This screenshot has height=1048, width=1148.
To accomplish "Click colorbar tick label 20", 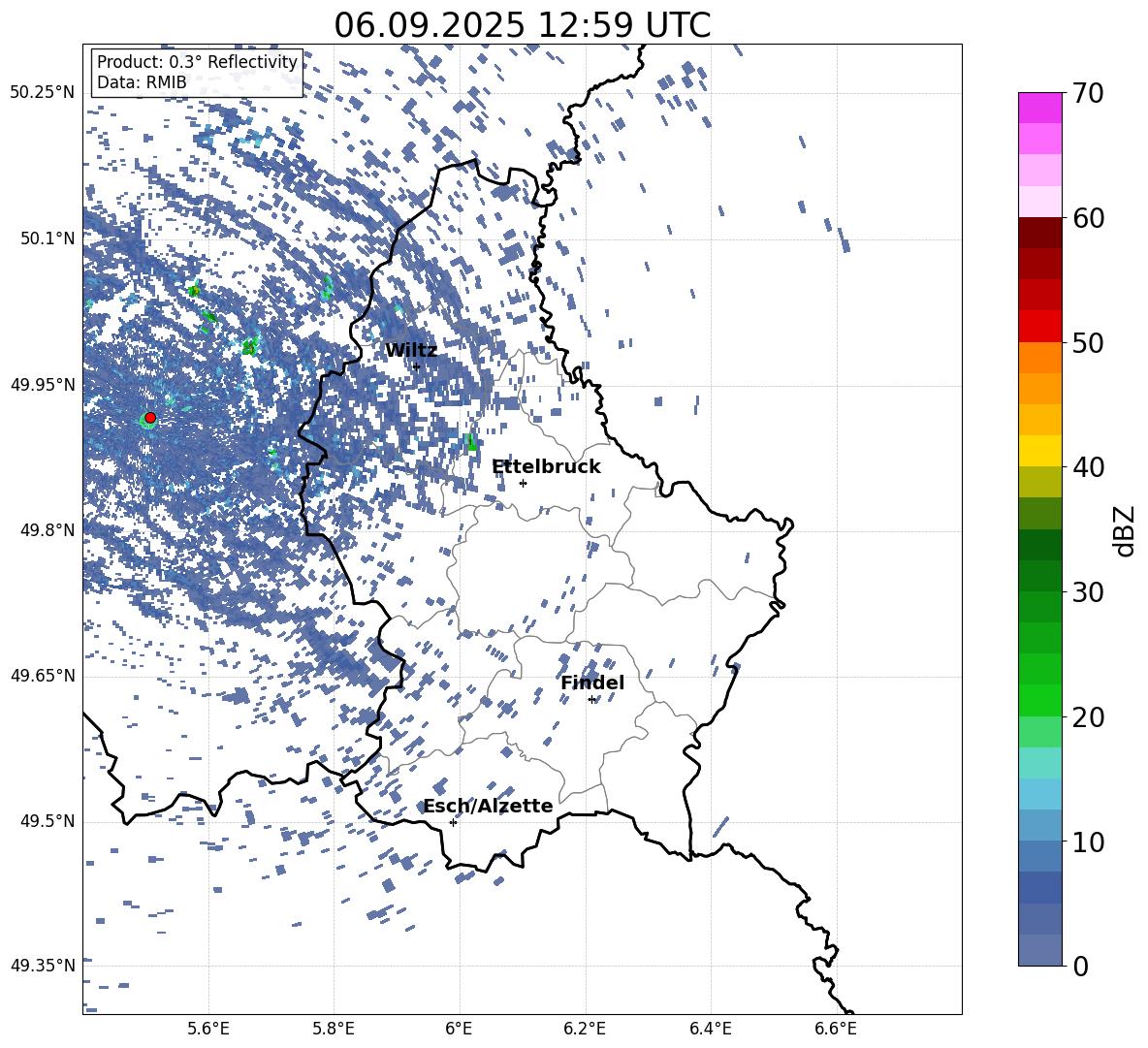I will point(1088,717).
